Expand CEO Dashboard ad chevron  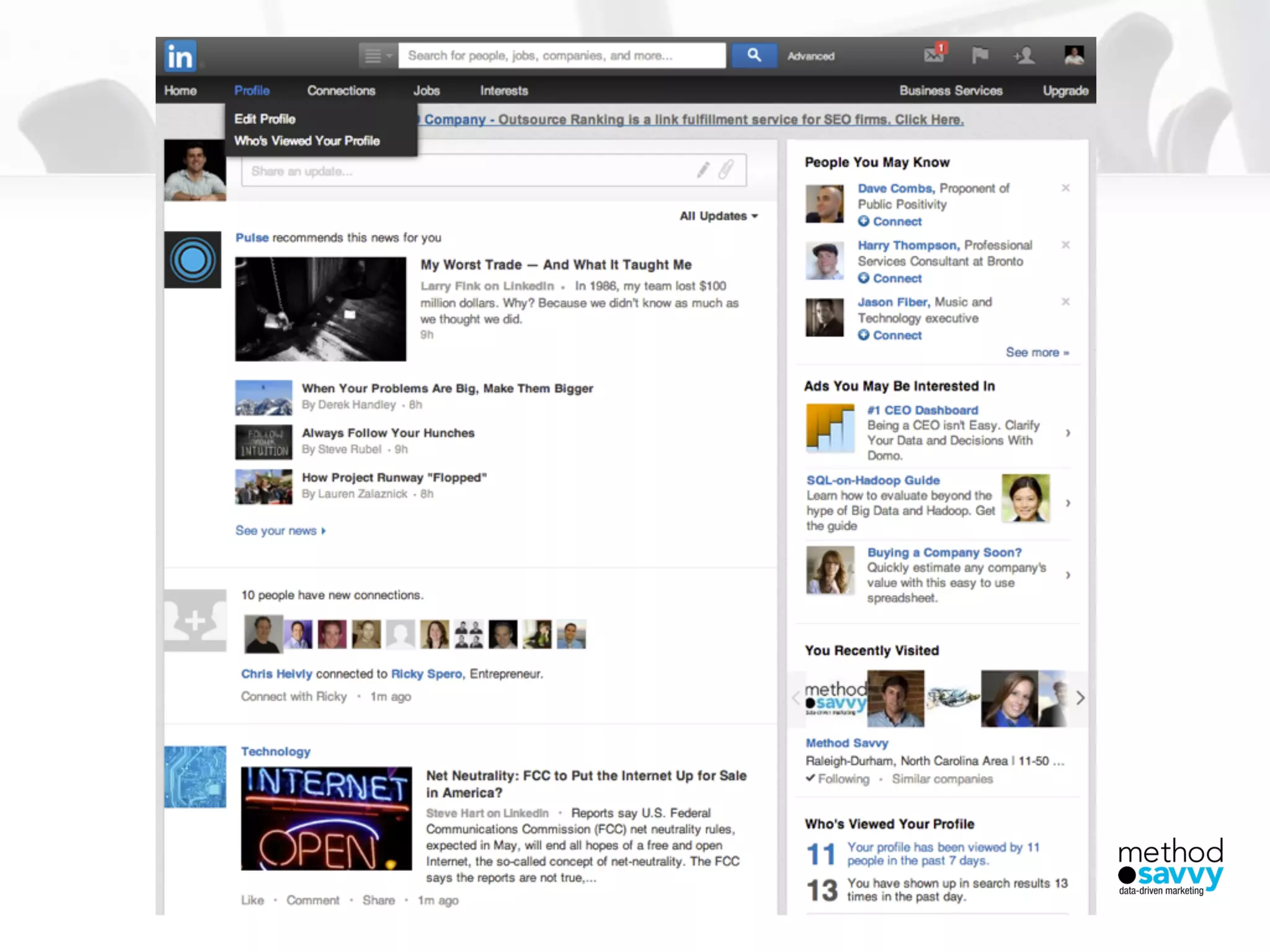1068,433
